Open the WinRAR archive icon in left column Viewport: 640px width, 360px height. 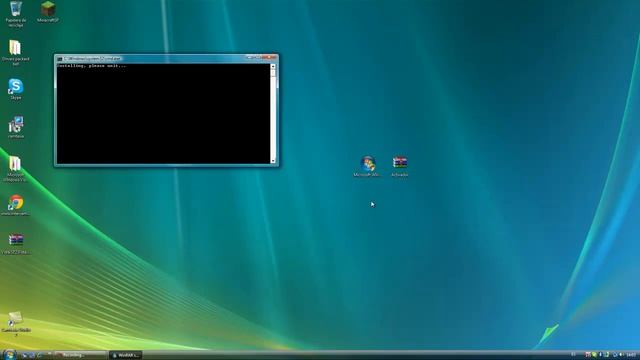pos(16,243)
